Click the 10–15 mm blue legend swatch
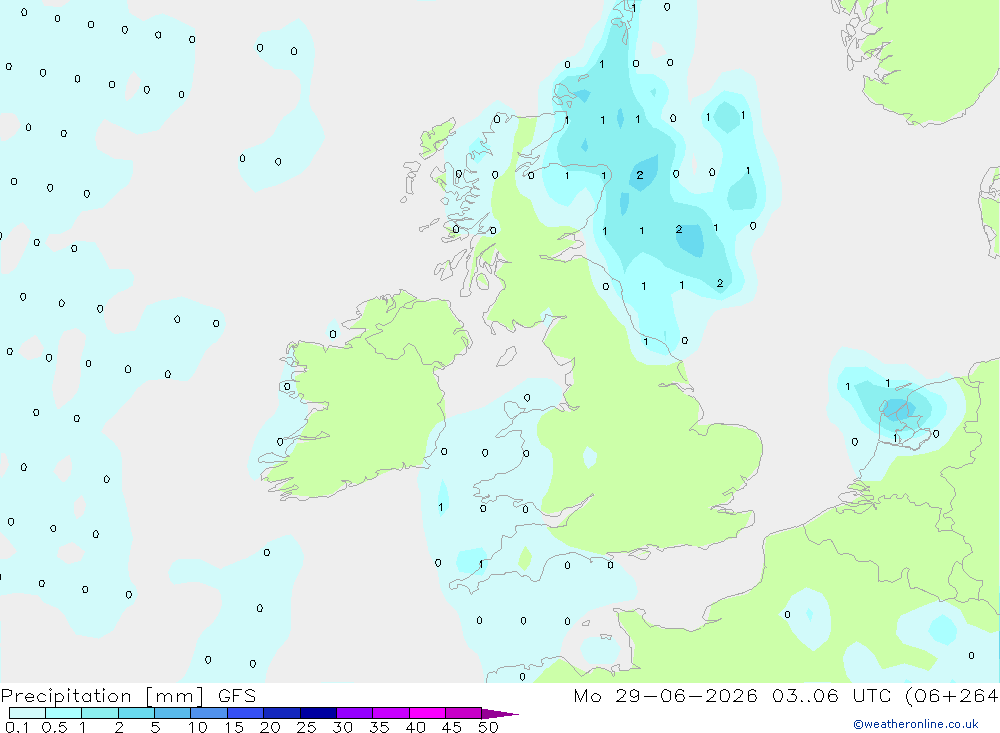The image size is (1000, 733). coord(209,713)
